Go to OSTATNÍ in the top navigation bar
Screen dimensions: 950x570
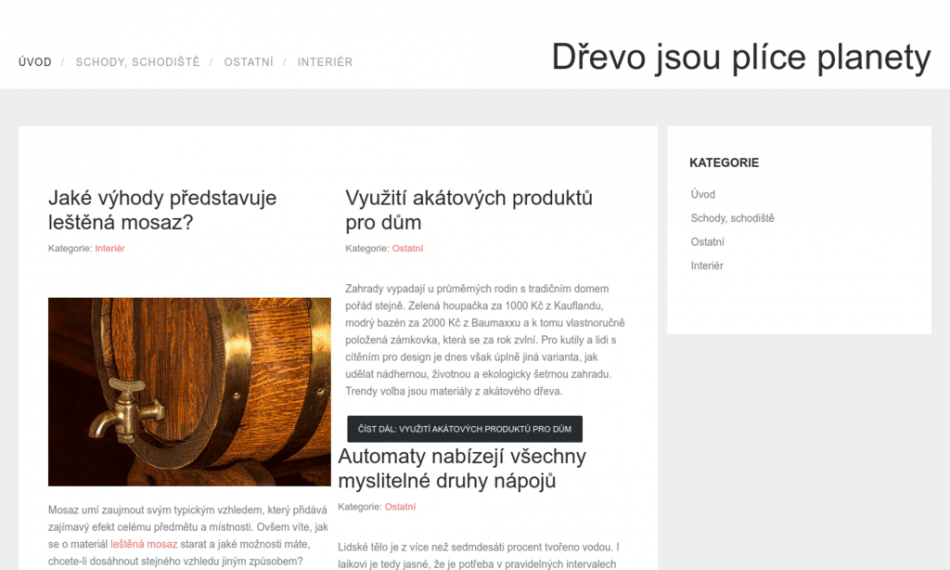(248, 62)
